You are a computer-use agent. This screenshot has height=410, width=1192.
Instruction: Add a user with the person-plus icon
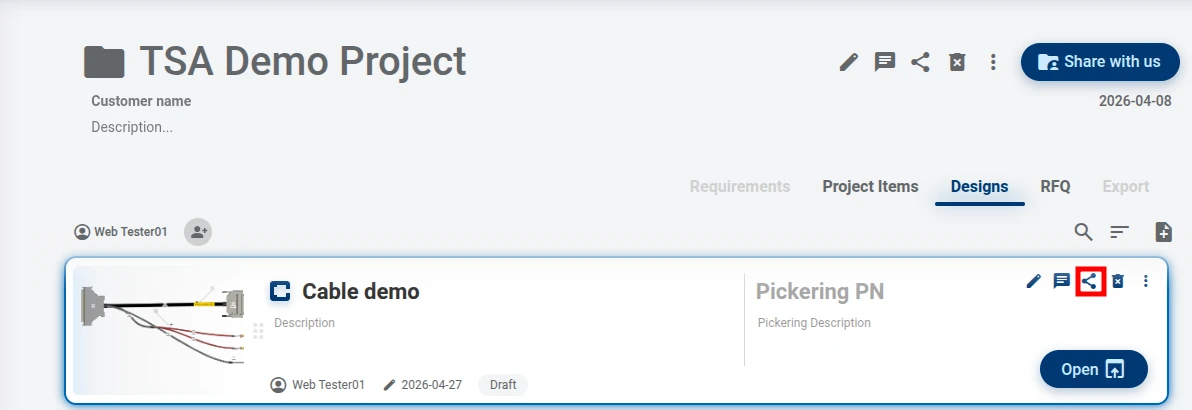click(x=198, y=232)
